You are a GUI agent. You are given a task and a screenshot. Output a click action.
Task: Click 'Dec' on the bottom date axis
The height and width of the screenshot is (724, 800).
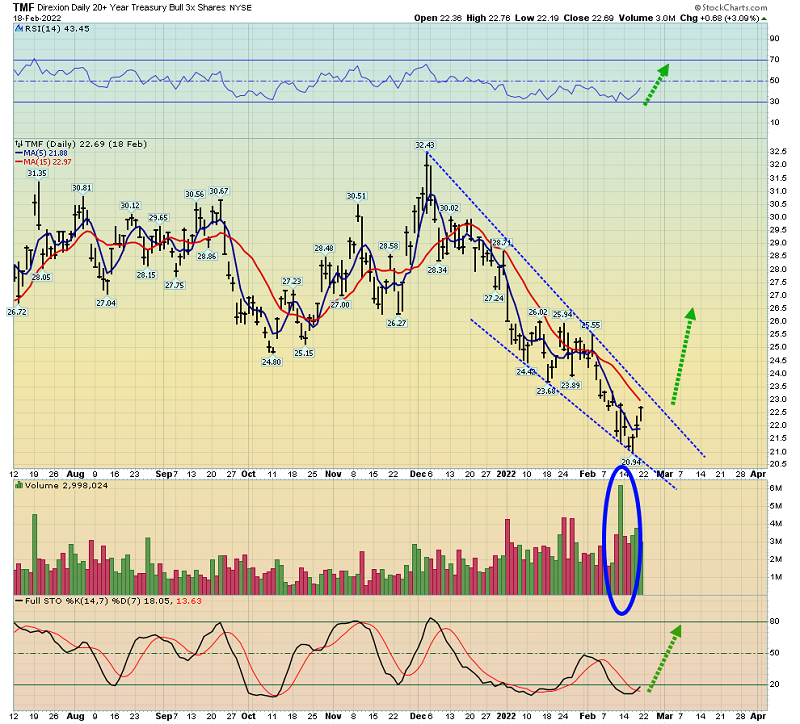coord(418,716)
